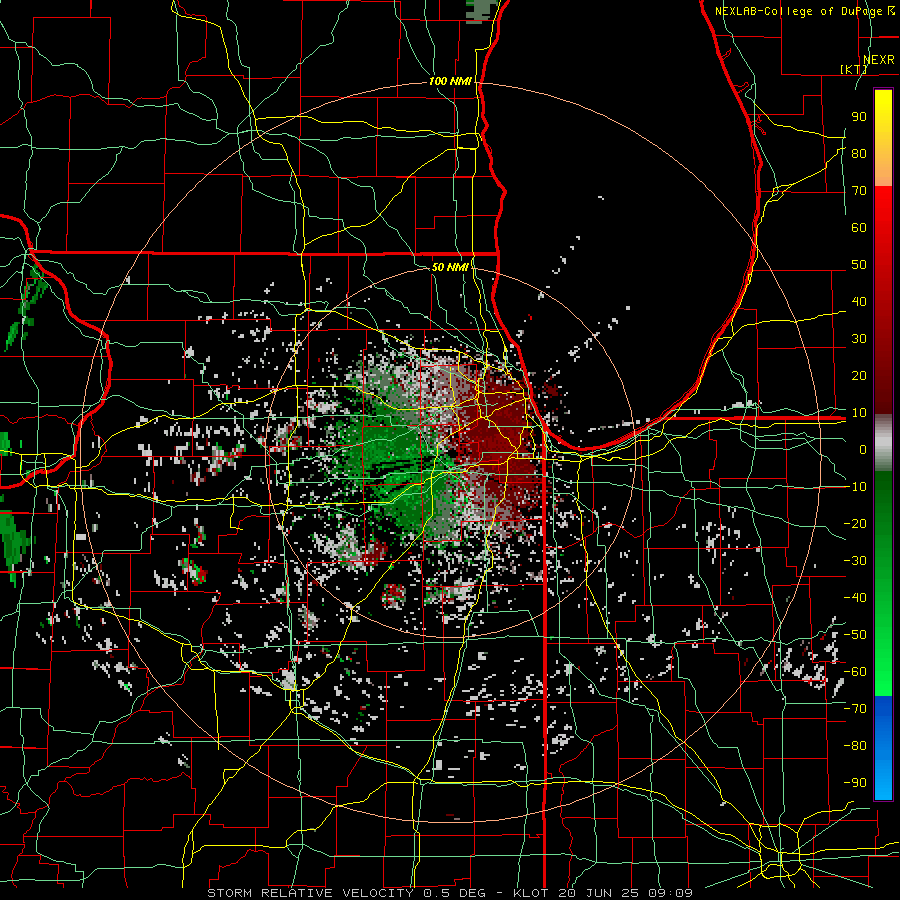
Task: Click the positive 80 scale label
Action: (x=859, y=154)
